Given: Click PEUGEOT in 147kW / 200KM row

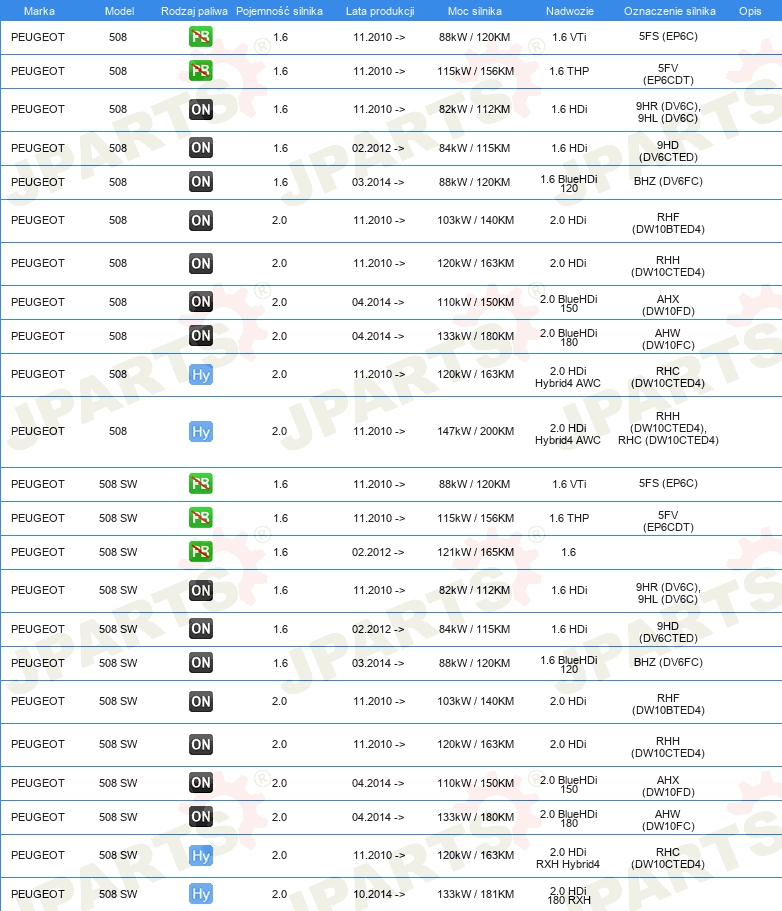Looking at the screenshot, I should click(38, 431).
